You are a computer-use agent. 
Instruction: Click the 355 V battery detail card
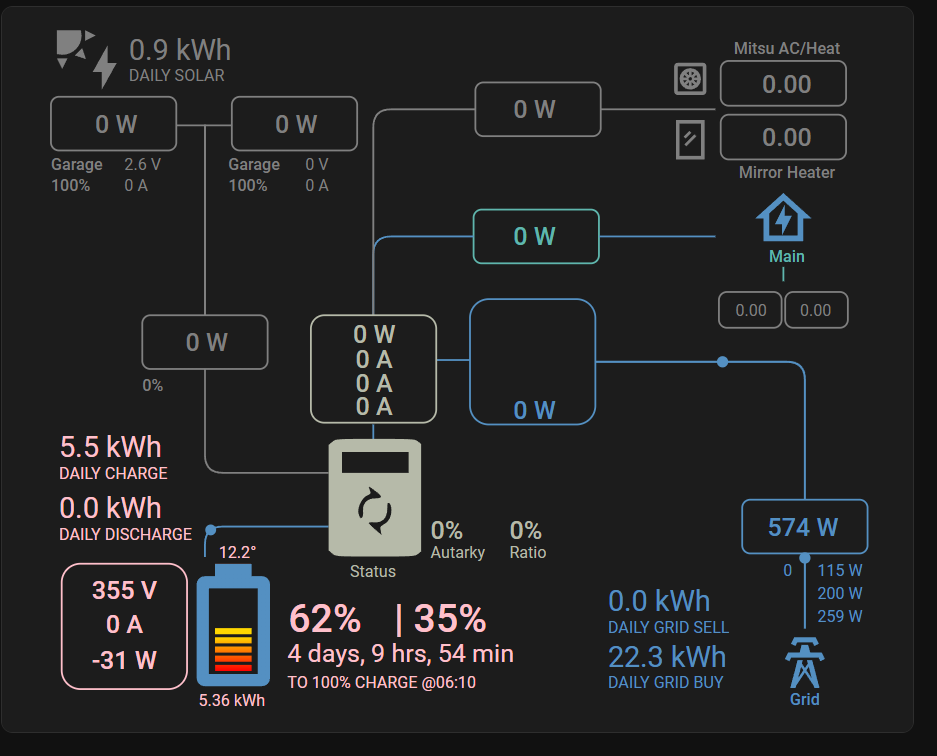point(124,626)
